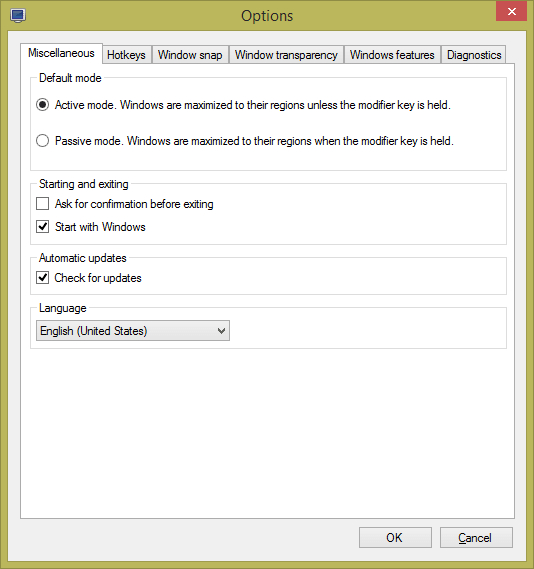Click the monitor app icon in title bar
The image size is (534, 569).
tap(18, 16)
